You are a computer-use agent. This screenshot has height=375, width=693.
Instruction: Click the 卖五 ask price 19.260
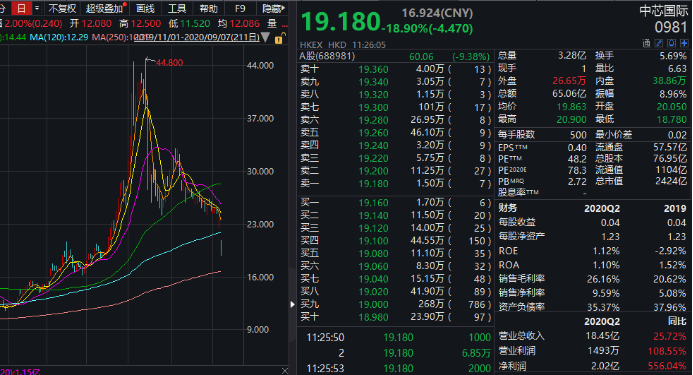tap(373, 133)
